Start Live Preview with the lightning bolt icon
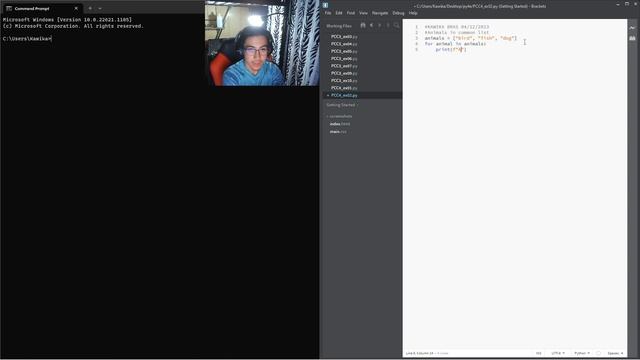Viewport: 640px width, 360px height. (x=632, y=28)
